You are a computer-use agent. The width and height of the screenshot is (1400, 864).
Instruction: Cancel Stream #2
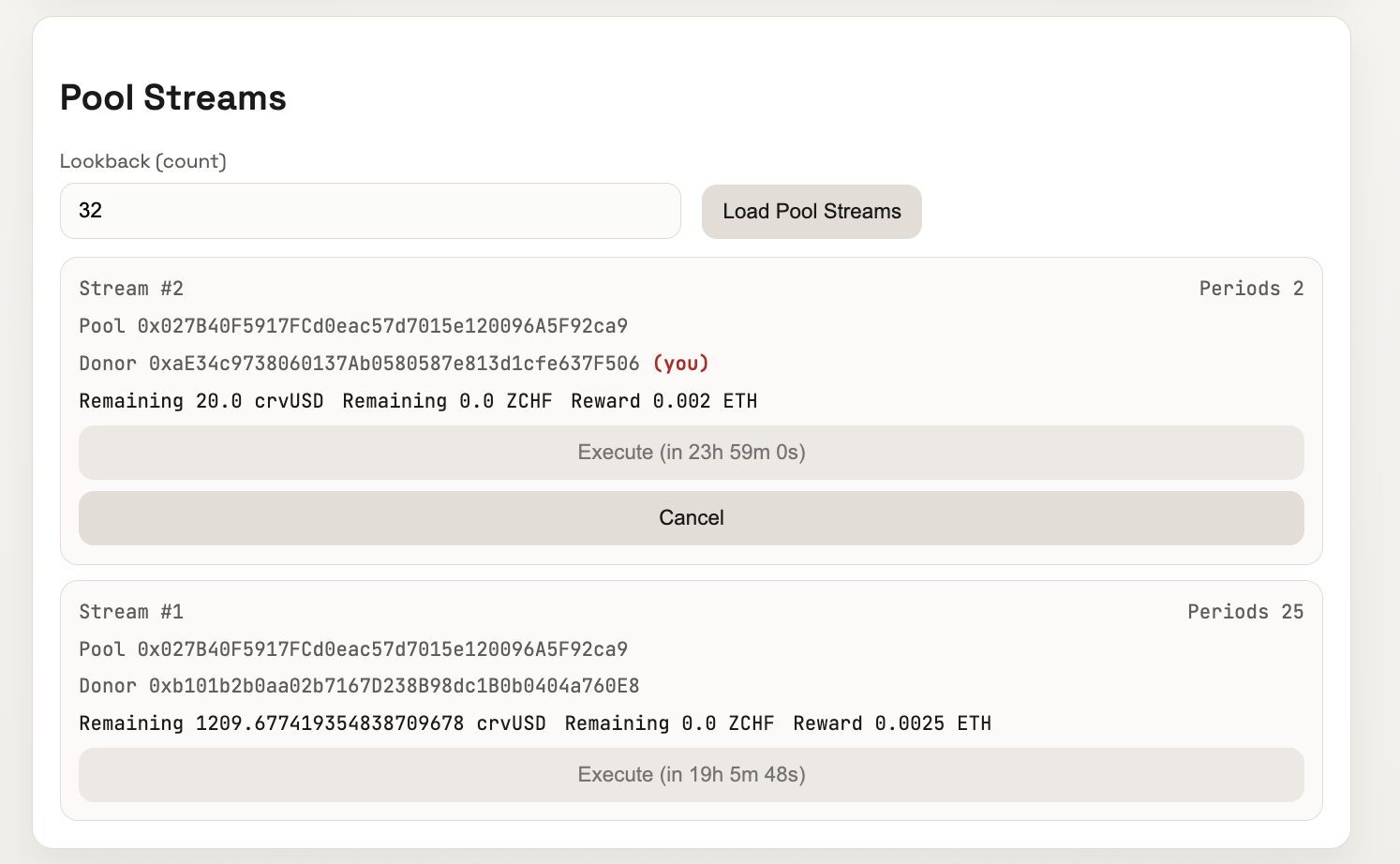[x=692, y=518]
